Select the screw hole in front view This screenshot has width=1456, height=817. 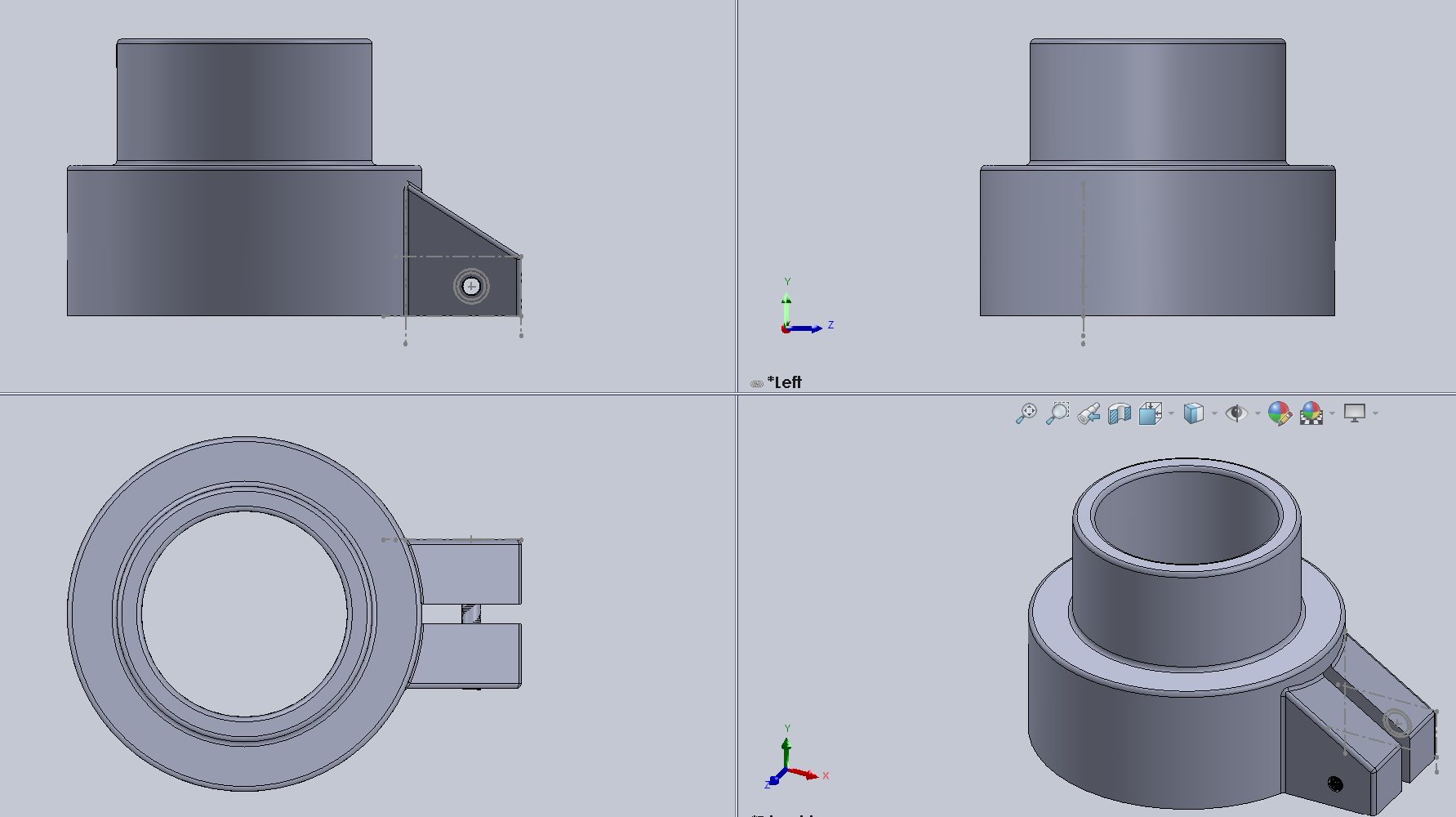click(x=471, y=286)
